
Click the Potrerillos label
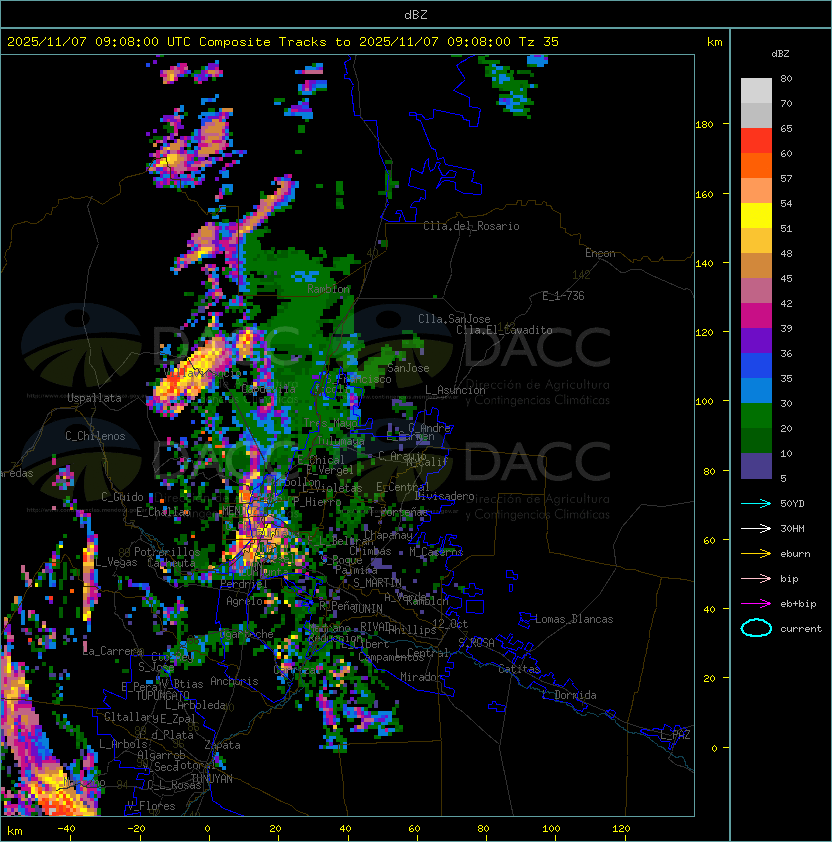pos(167,552)
